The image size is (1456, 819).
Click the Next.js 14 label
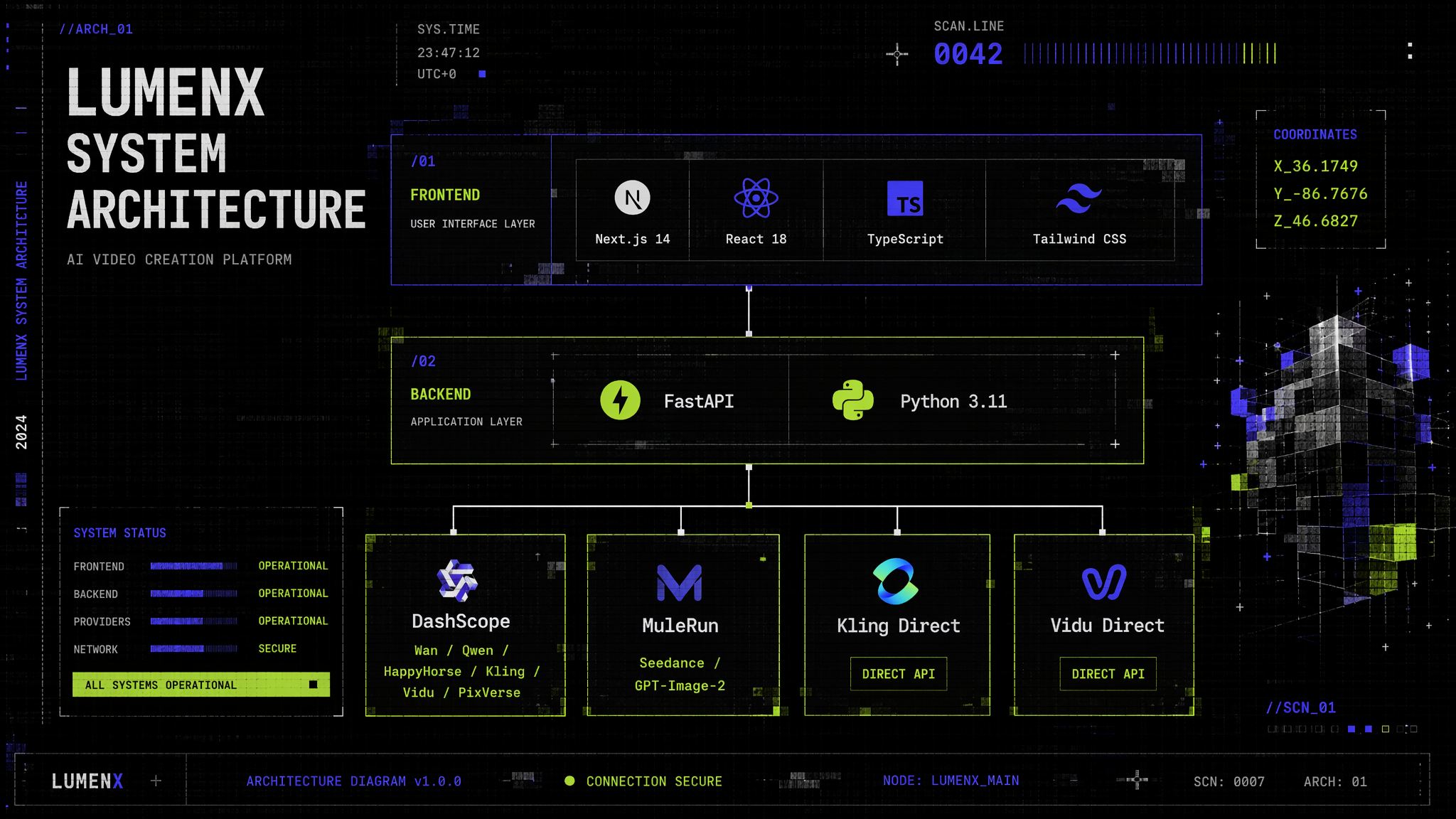coord(632,239)
